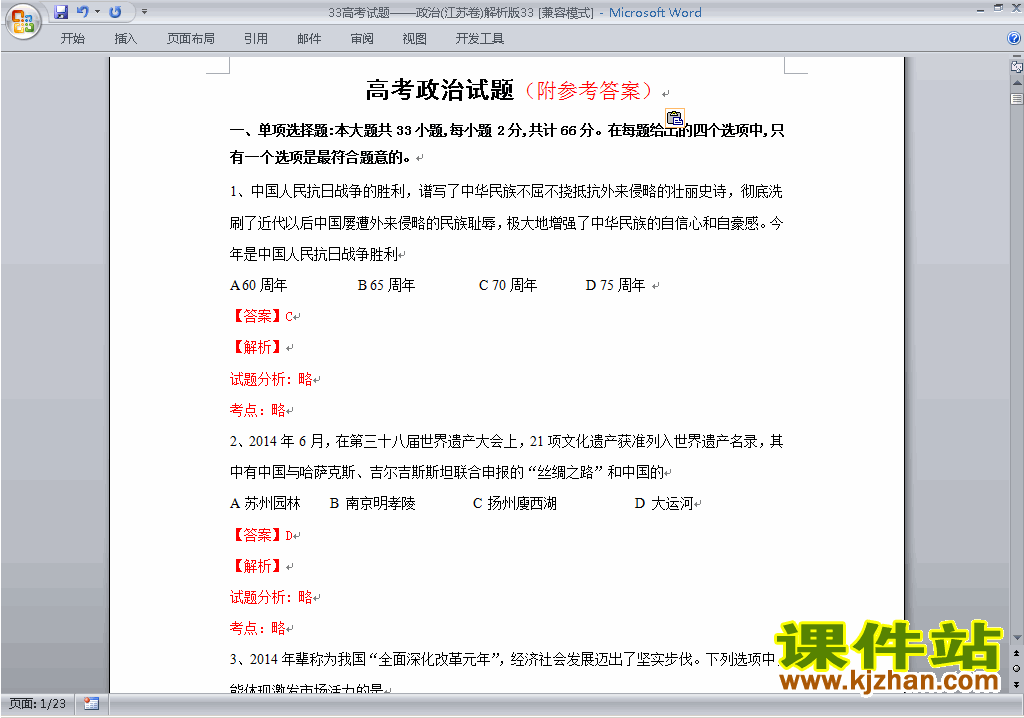Click the vertical scrollbar thumb
The width and height of the screenshot is (1024, 718).
click(x=1017, y=99)
